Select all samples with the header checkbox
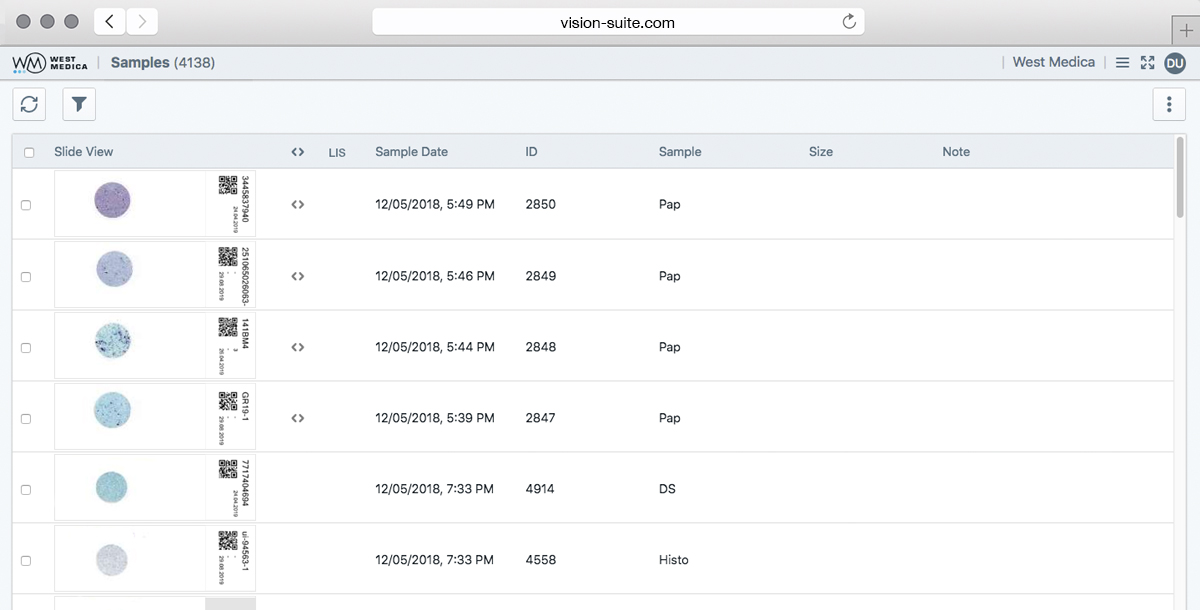The width and height of the screenshot is (1200, 610). point(29,153)
